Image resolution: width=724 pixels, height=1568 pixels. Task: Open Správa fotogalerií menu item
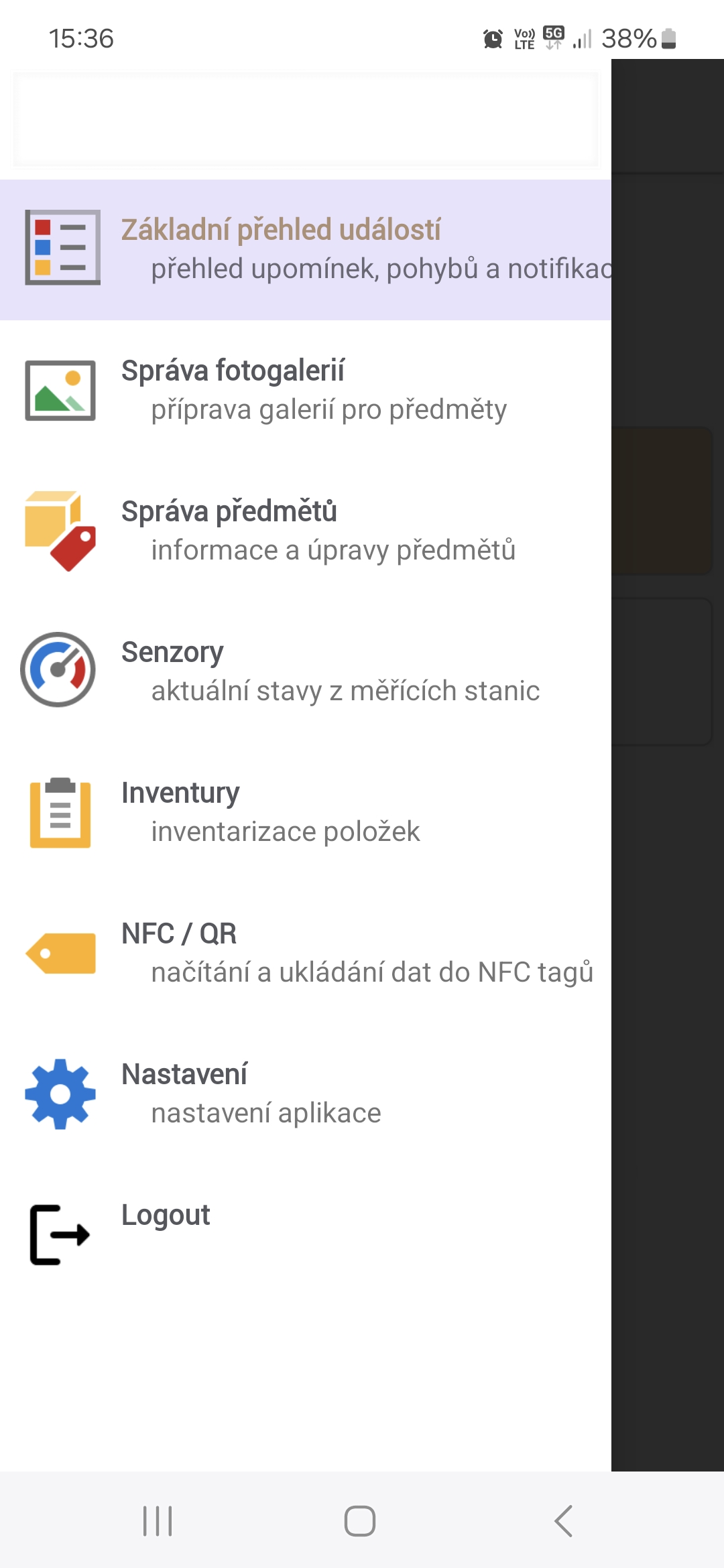pos(233,371)
